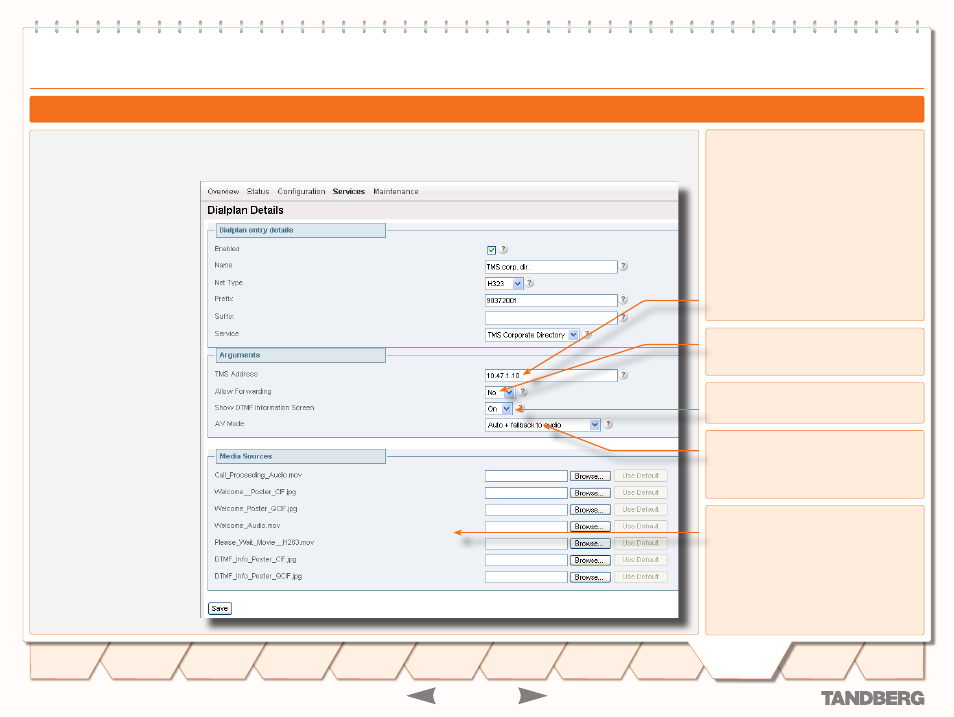
Task: Open the AV Mode dropdown
Action: 543,425
